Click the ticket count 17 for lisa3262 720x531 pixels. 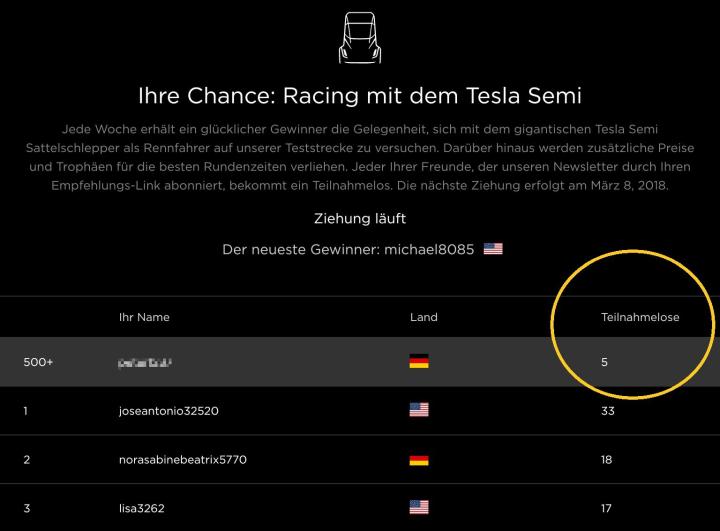click(606, 508)
